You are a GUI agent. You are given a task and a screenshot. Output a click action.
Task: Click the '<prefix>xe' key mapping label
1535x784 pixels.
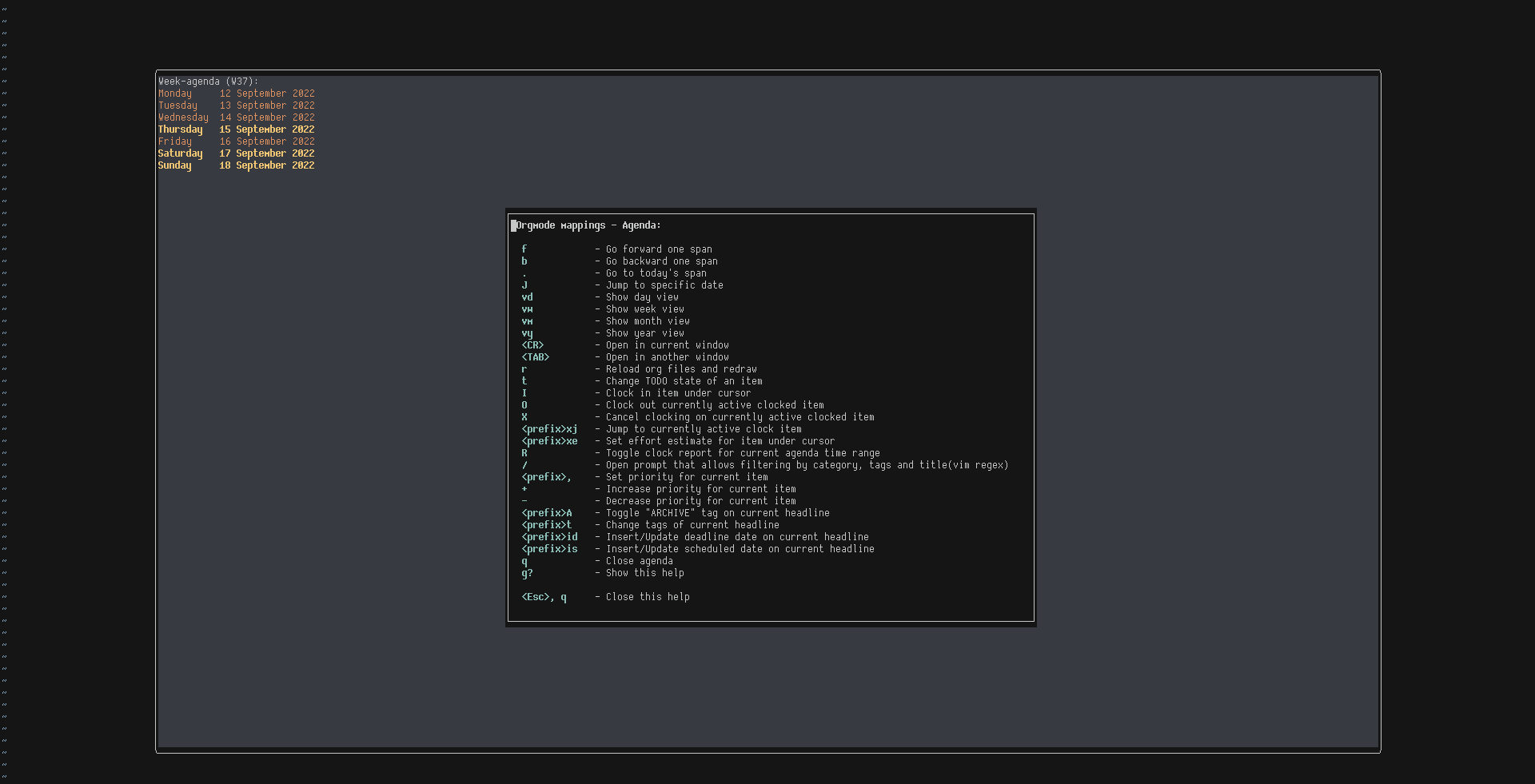pyautogui.click(x=549, y=441)
